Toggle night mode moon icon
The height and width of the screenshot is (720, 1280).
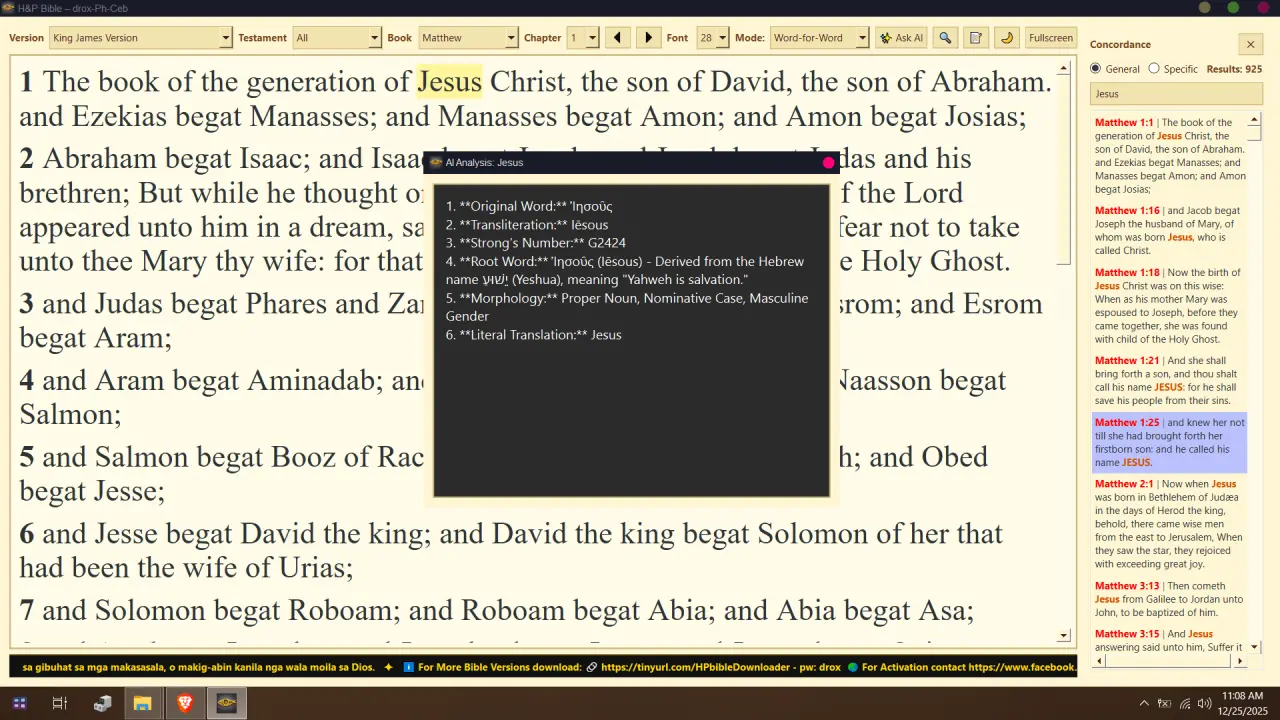[1007, 38]
